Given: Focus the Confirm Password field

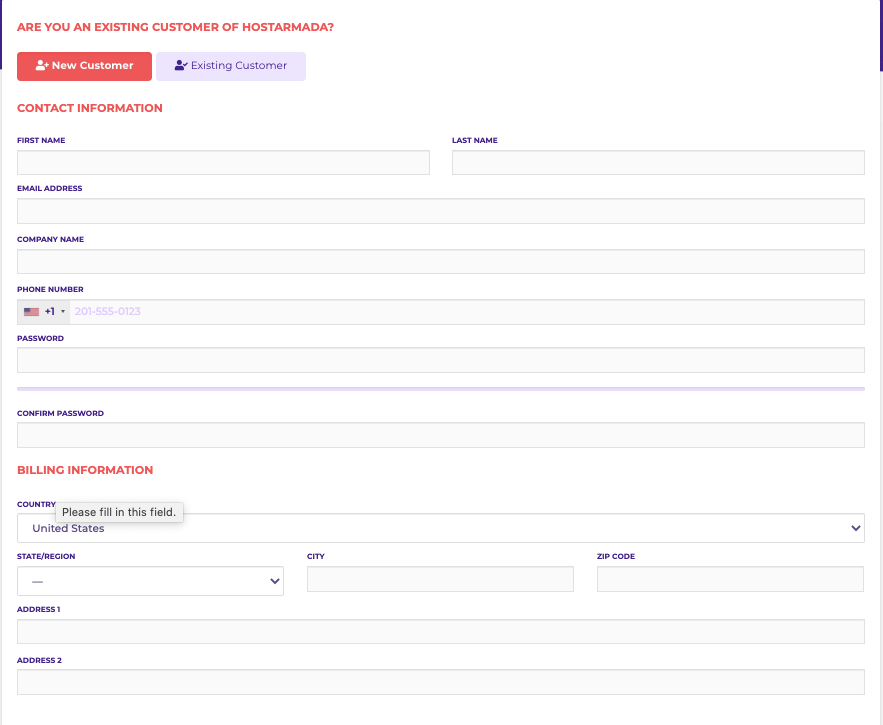Looking at the screenshot, I should pyautogui.click(x=440, y=435).
